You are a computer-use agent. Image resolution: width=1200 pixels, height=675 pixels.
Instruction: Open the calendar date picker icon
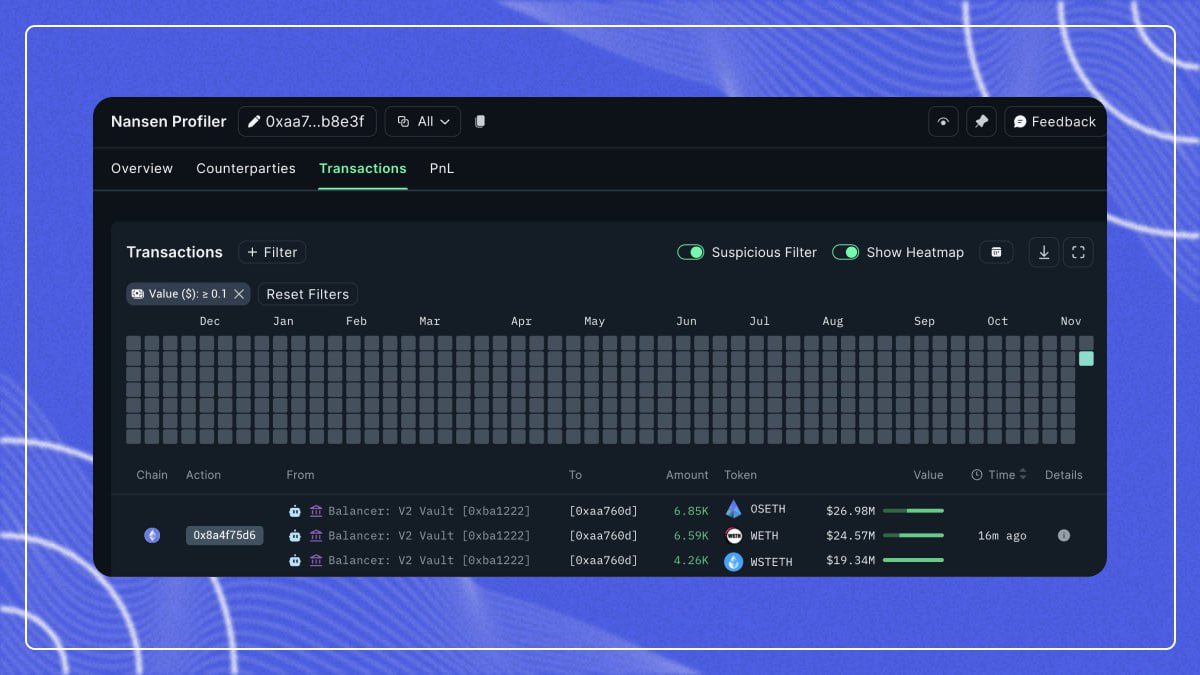click(x=996, y=252)
